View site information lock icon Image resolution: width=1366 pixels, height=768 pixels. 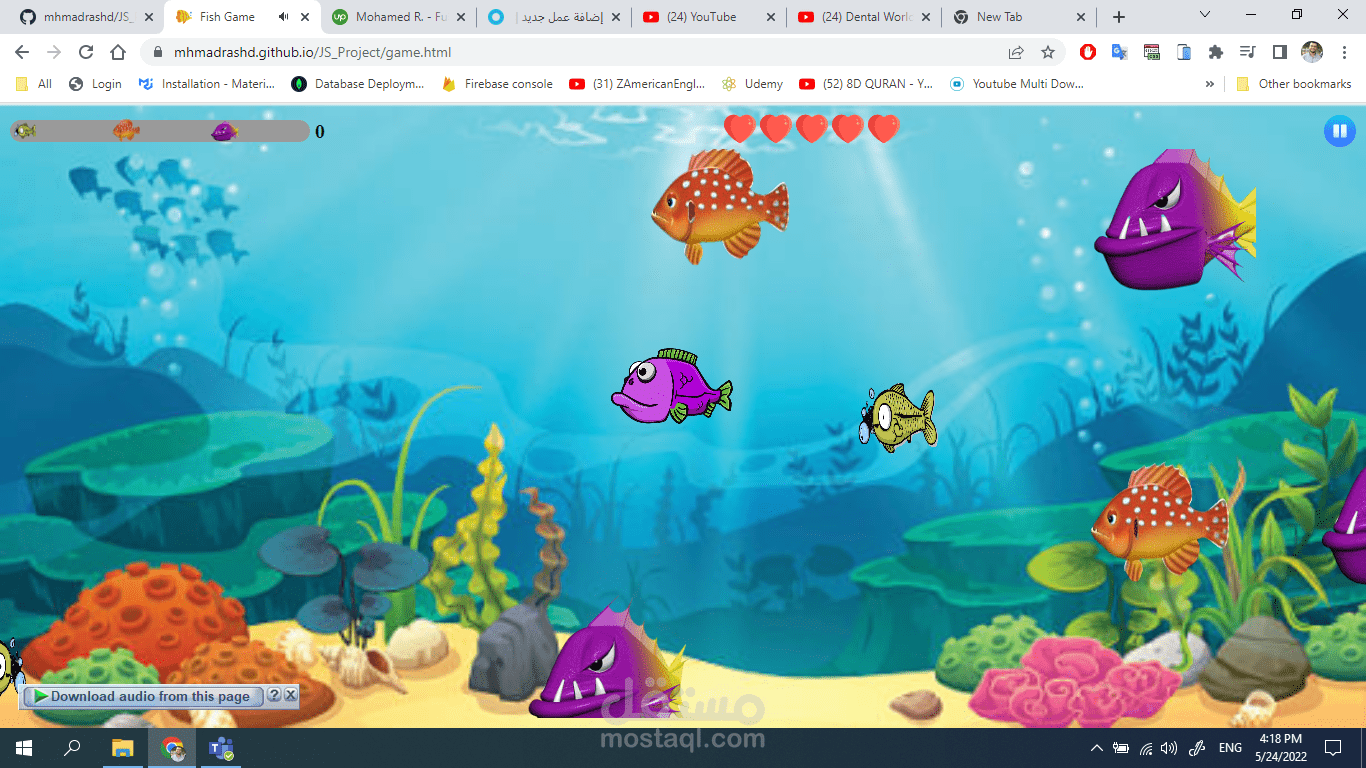tap(156, 52)
